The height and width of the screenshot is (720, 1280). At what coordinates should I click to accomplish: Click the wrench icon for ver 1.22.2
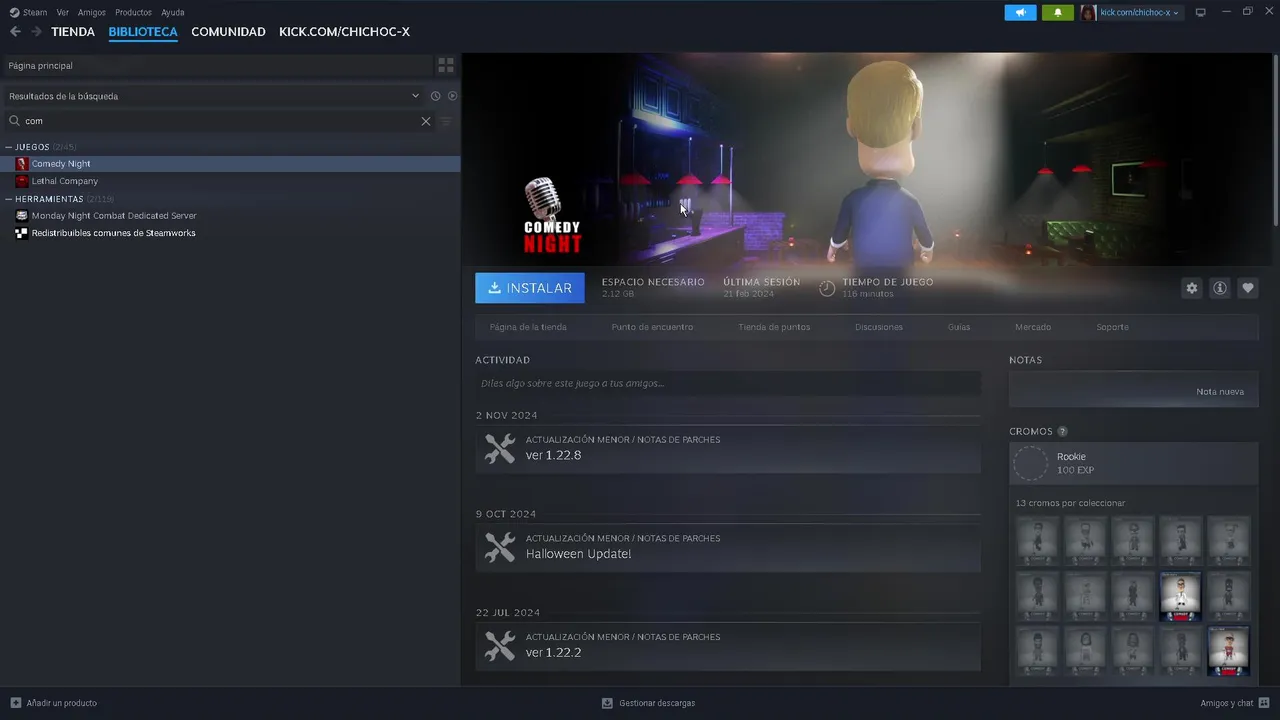pos(500,645)
